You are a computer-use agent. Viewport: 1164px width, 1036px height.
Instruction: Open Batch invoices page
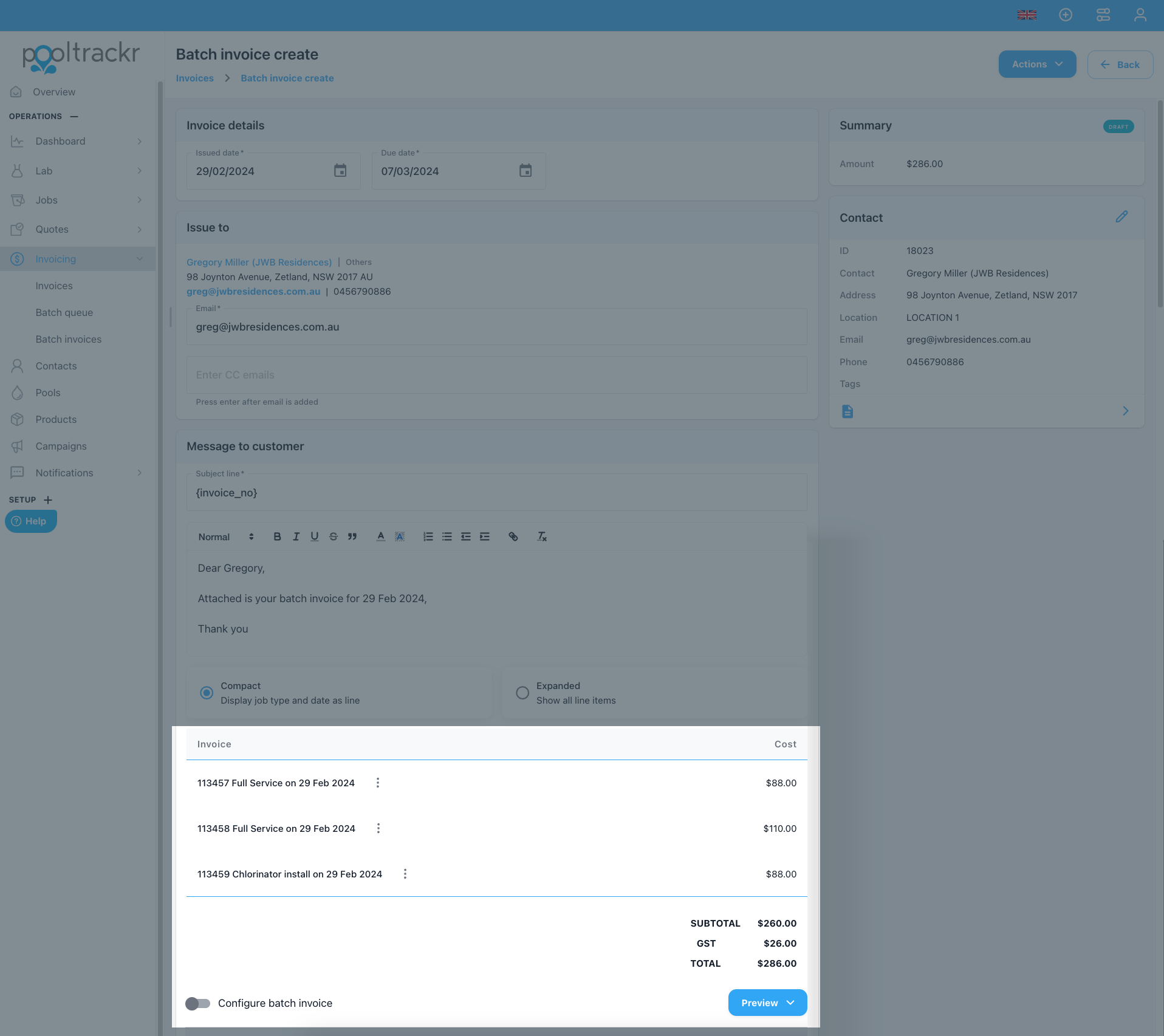coord(68,339)
